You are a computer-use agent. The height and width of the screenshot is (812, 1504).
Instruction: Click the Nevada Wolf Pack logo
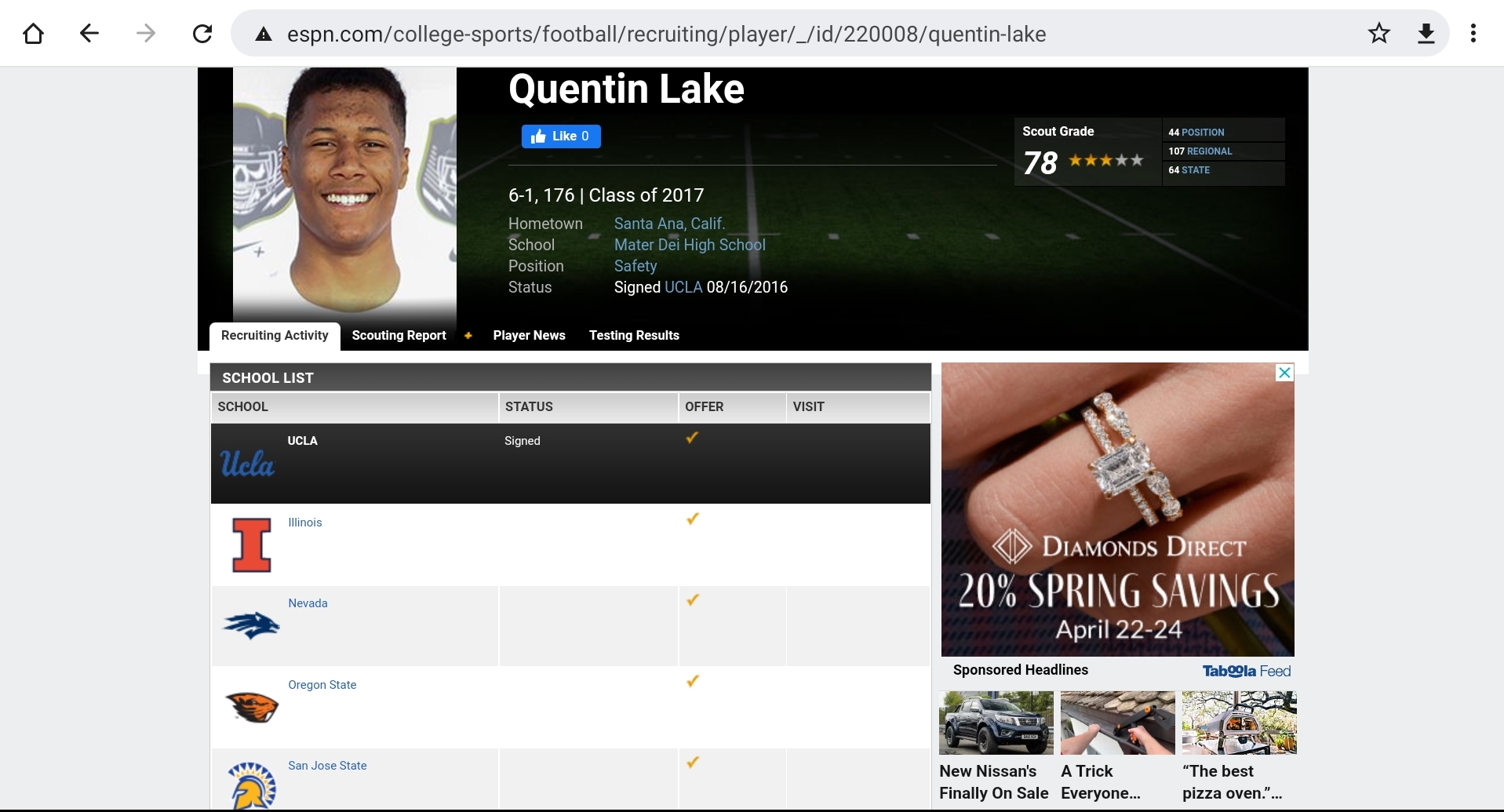pos(251,625)
